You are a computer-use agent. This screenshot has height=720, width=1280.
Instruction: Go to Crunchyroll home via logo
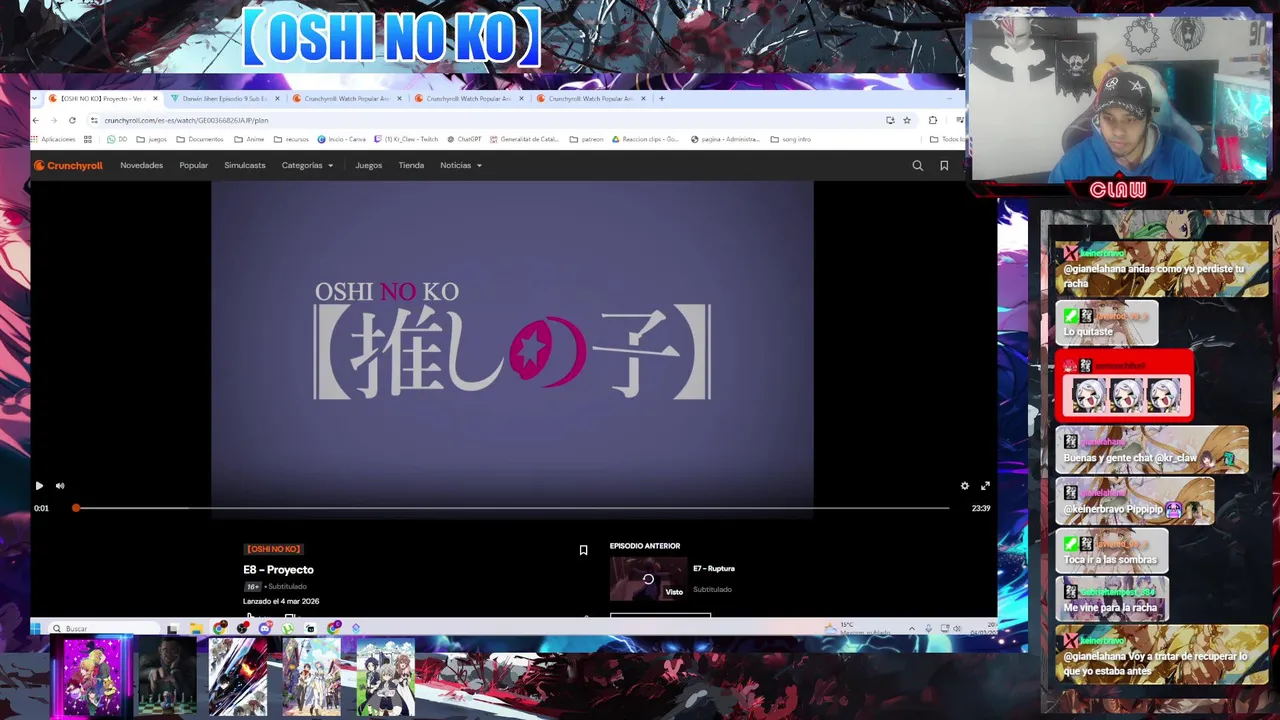click(69, 165)
